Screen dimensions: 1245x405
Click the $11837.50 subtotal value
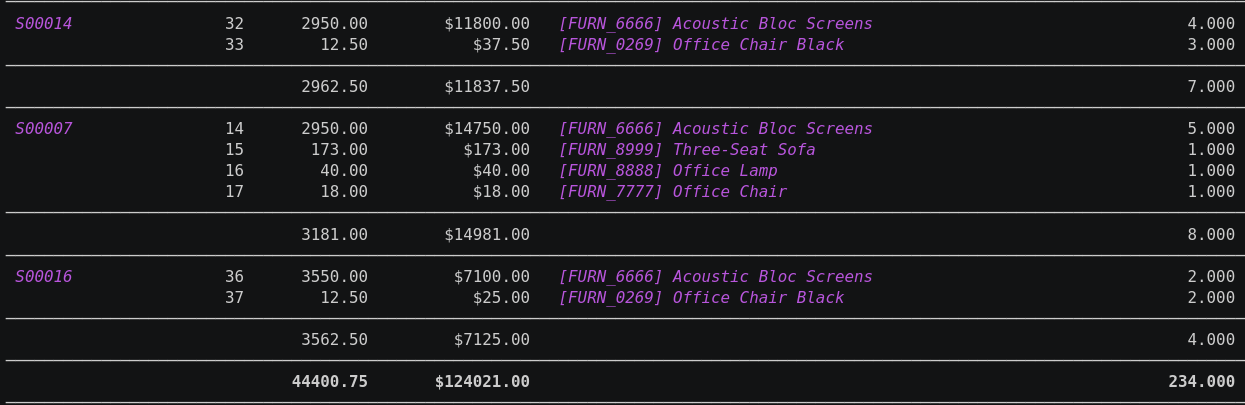(487, 87)
